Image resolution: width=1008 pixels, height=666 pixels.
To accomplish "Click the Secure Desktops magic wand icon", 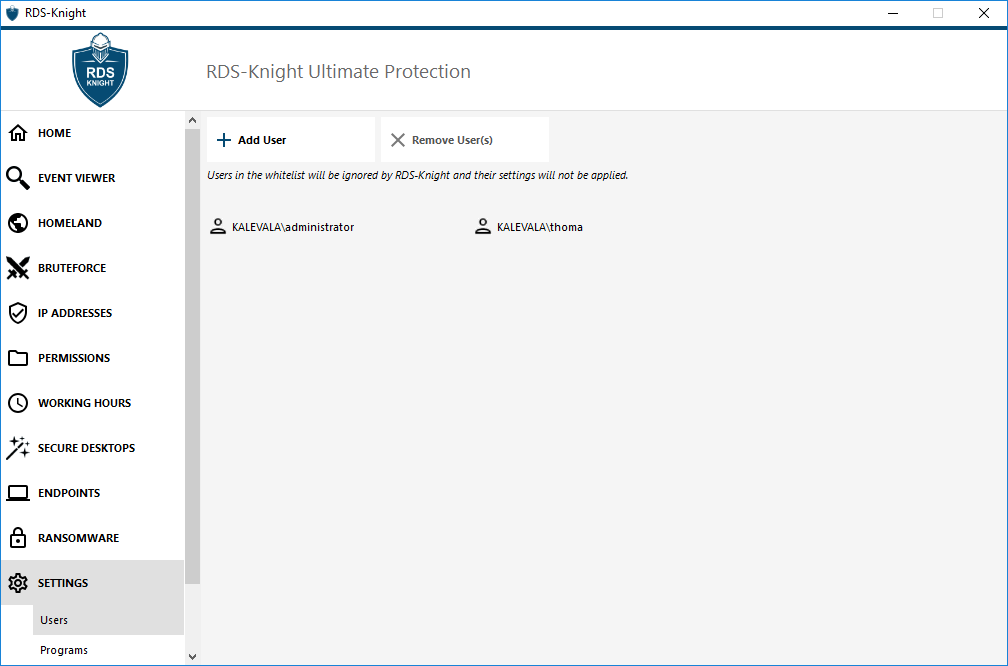I will [18, 448].
